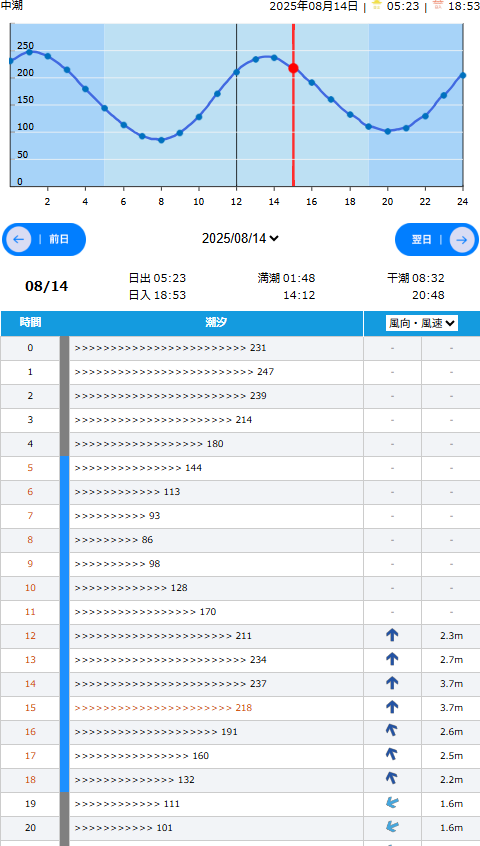Click the 時間 column header
This screenshot has width=480, height=846.
click(x=30, y=323)
